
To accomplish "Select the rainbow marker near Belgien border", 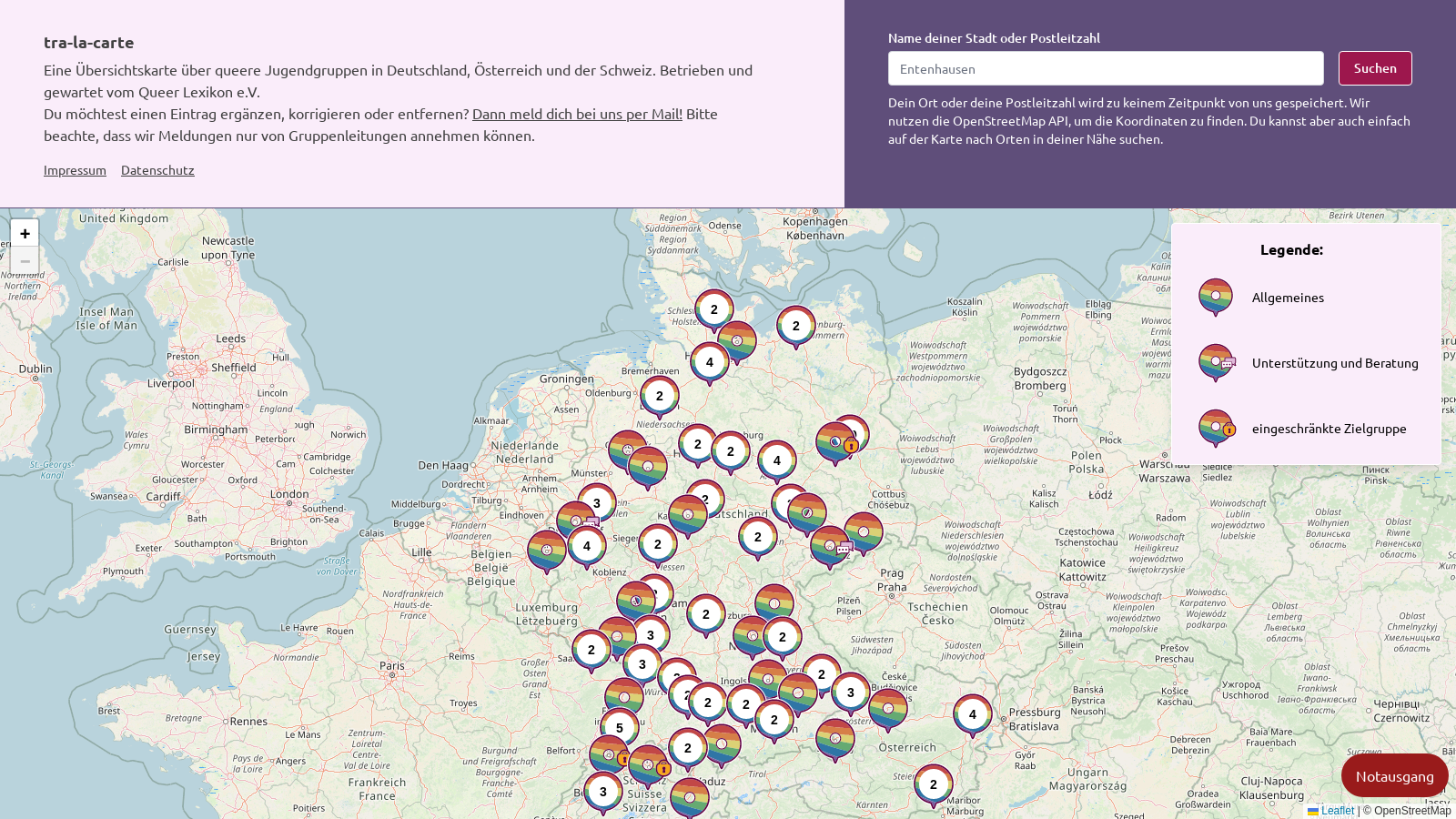I will point(547,552).
